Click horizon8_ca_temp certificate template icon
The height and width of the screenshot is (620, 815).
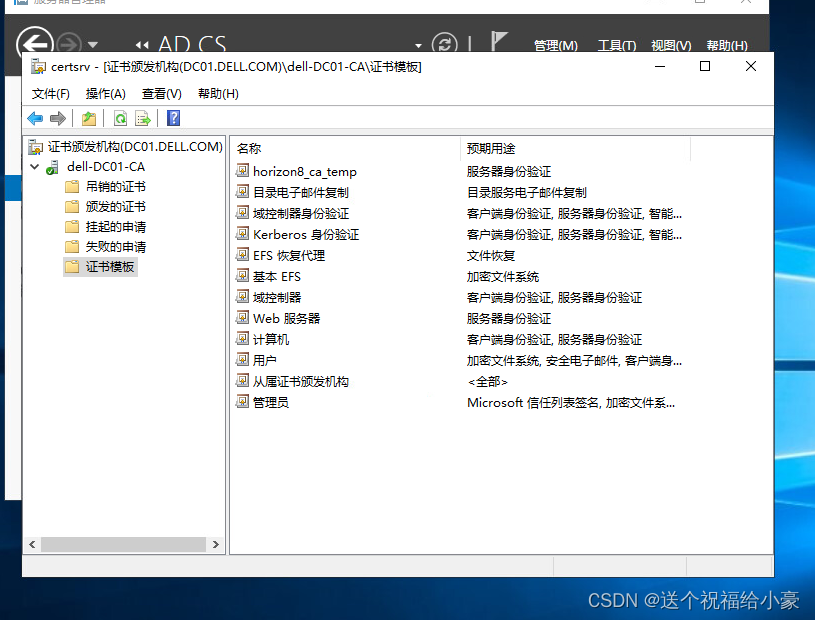tap(242, 170)
